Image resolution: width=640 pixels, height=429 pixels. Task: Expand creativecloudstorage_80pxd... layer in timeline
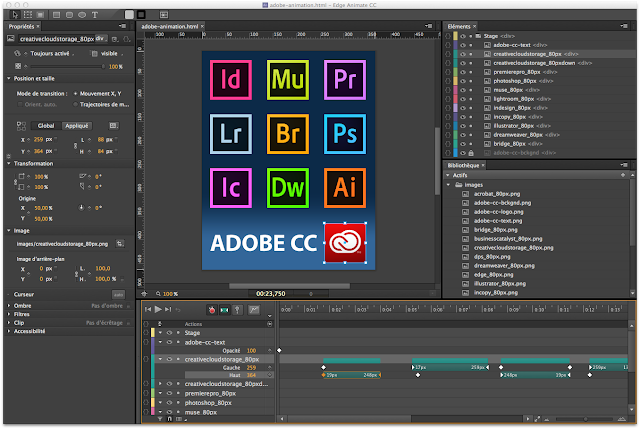[x=160, y=384]
